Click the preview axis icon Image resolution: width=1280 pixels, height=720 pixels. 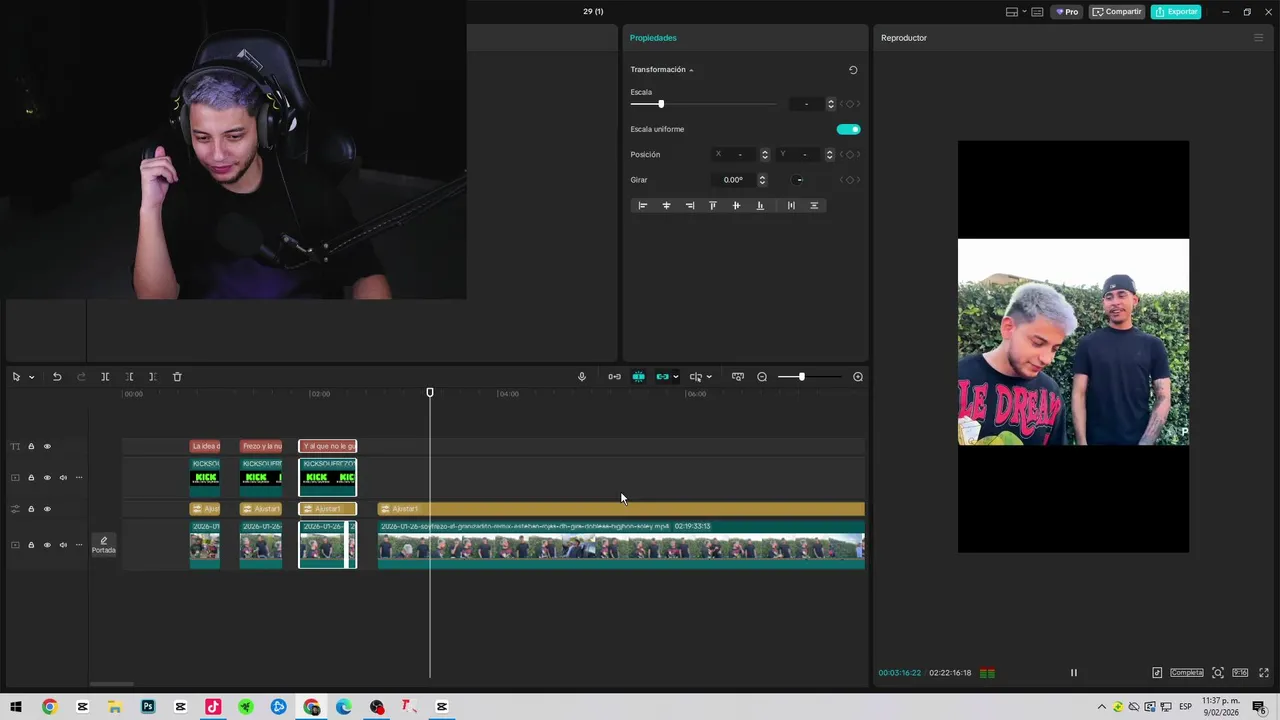point(695,377)
